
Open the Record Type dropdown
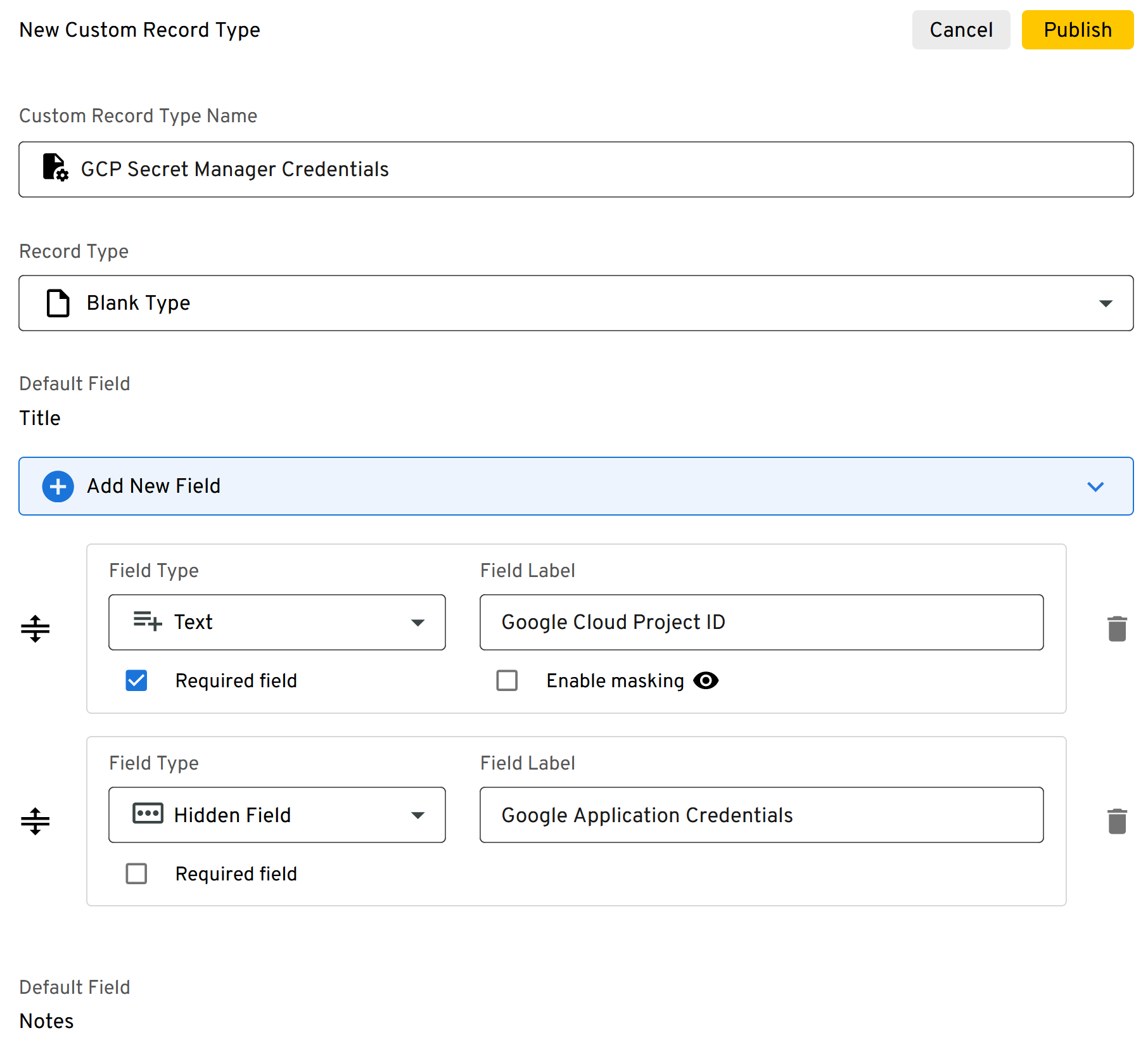click(1105, 303)
